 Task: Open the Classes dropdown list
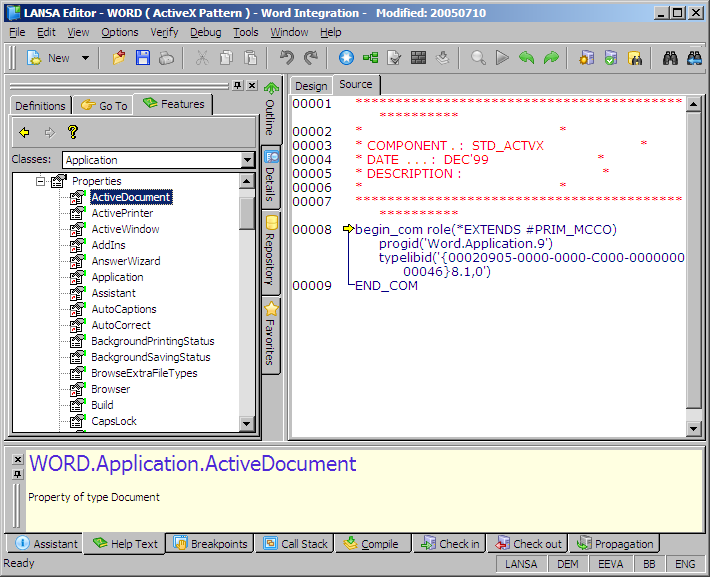[x=248, y=160]
